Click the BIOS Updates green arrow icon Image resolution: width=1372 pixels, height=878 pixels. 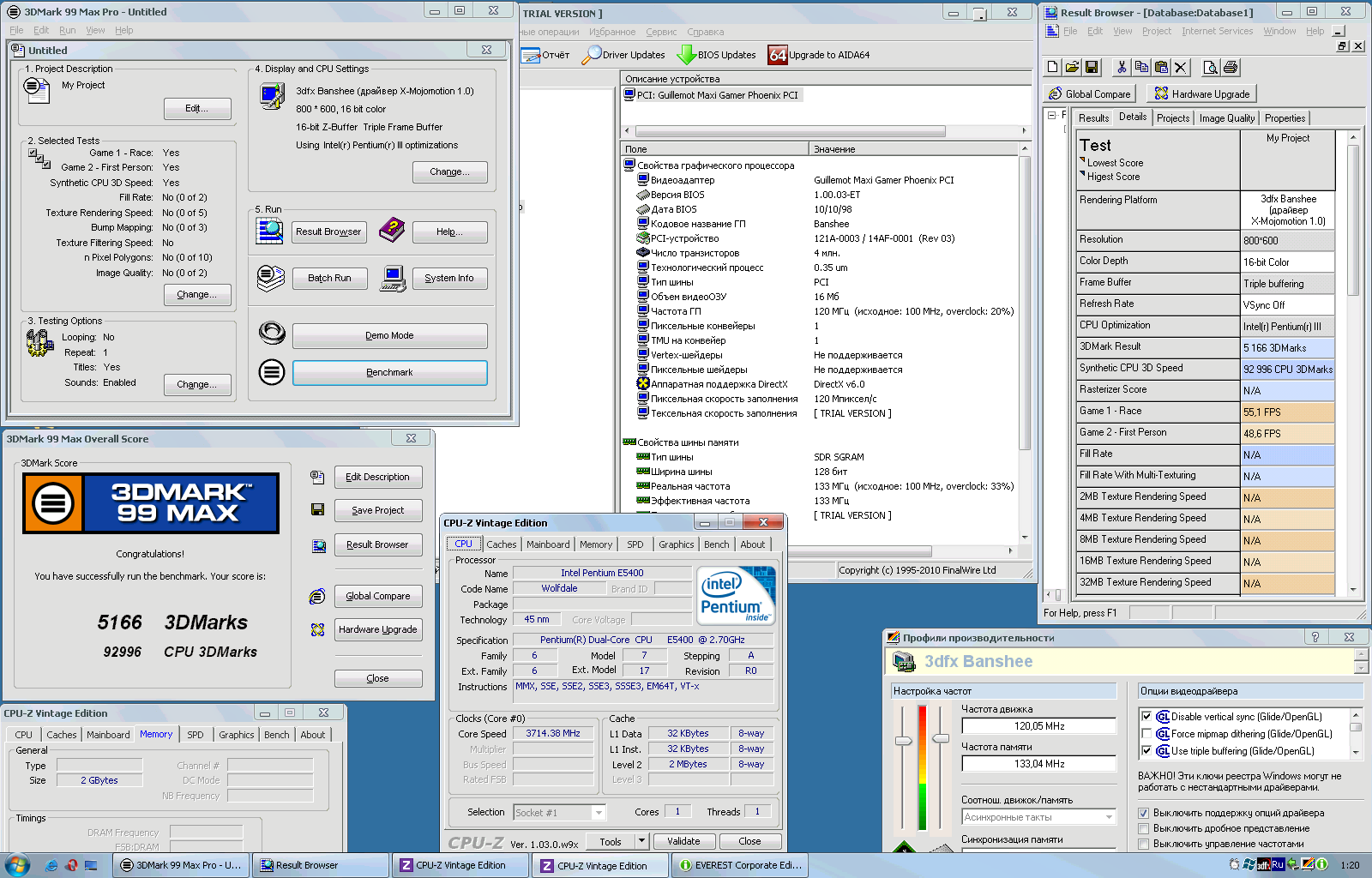686,55
